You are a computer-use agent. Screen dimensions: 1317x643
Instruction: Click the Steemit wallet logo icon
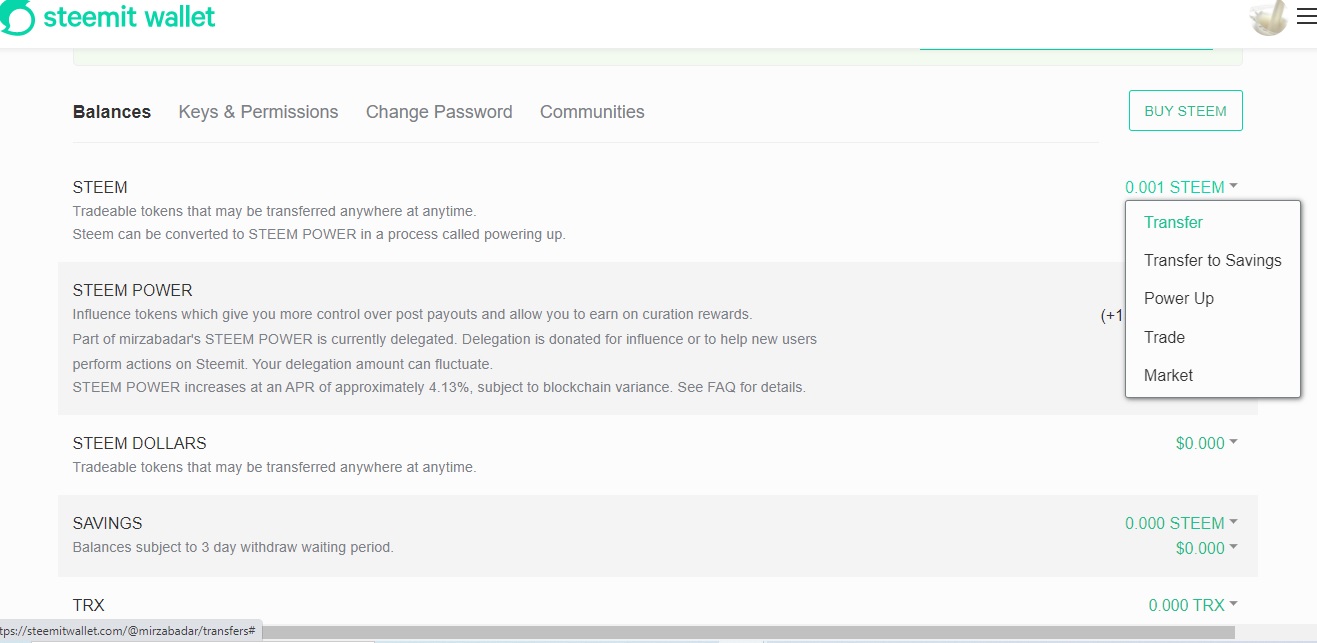point(17,17)
